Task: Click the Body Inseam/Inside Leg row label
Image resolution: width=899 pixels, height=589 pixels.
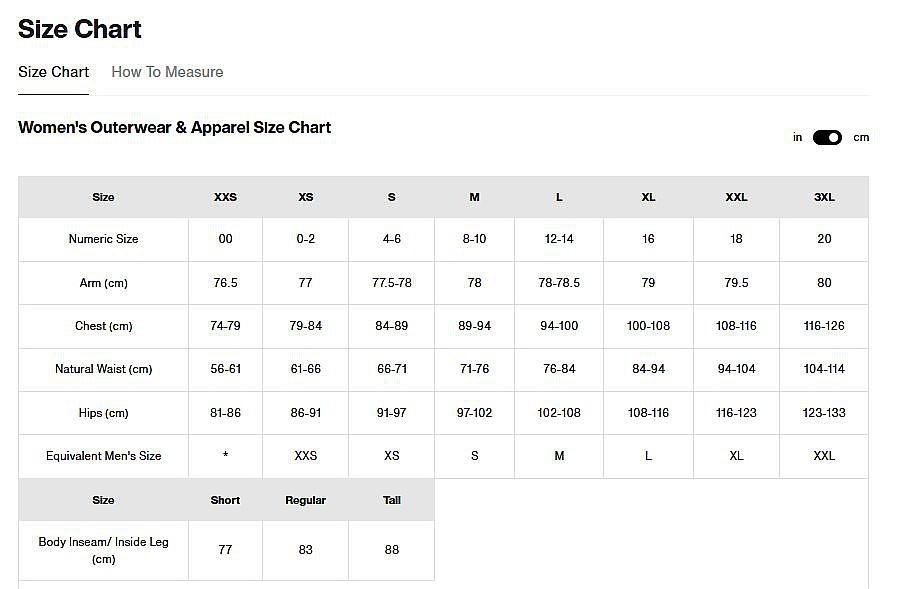Action: (103, 550)
